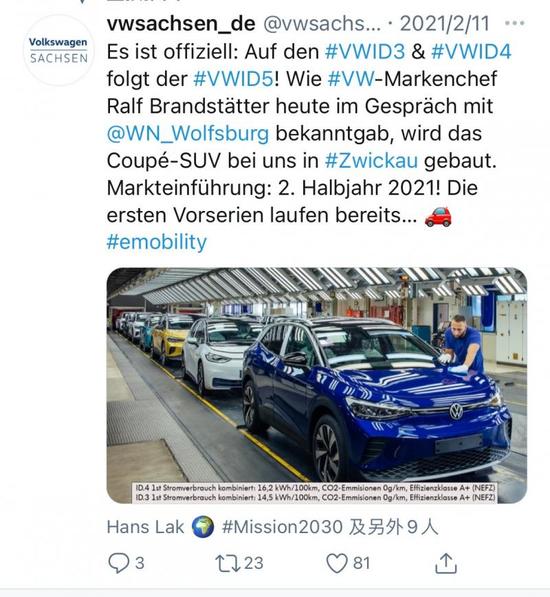The width and height of the screenshot is (550, 597).
Task: Open the #VWID4 hashtag
Action: coord(471,51)
